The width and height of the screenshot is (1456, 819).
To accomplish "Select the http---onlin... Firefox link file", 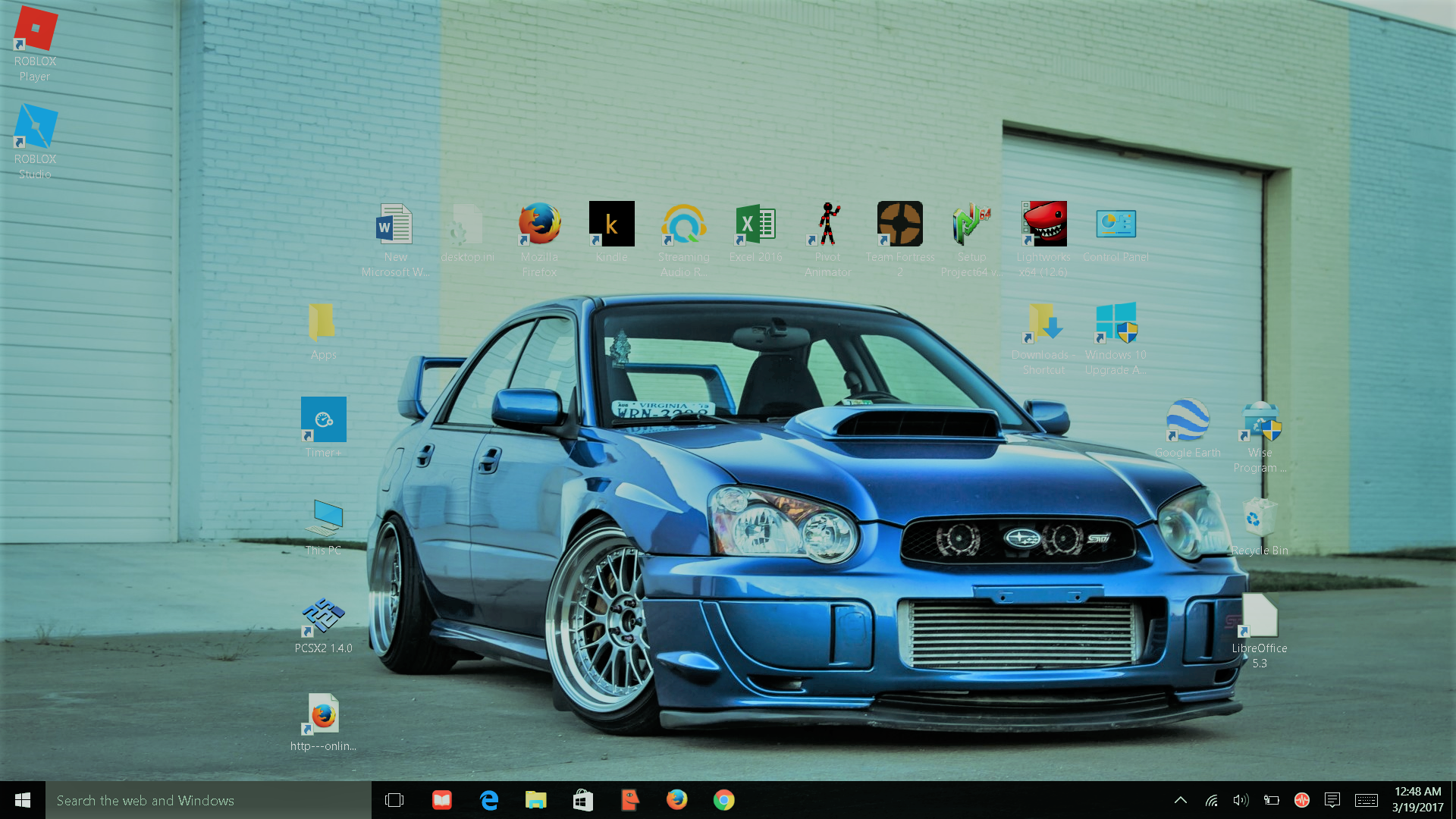I will point(323,721).
